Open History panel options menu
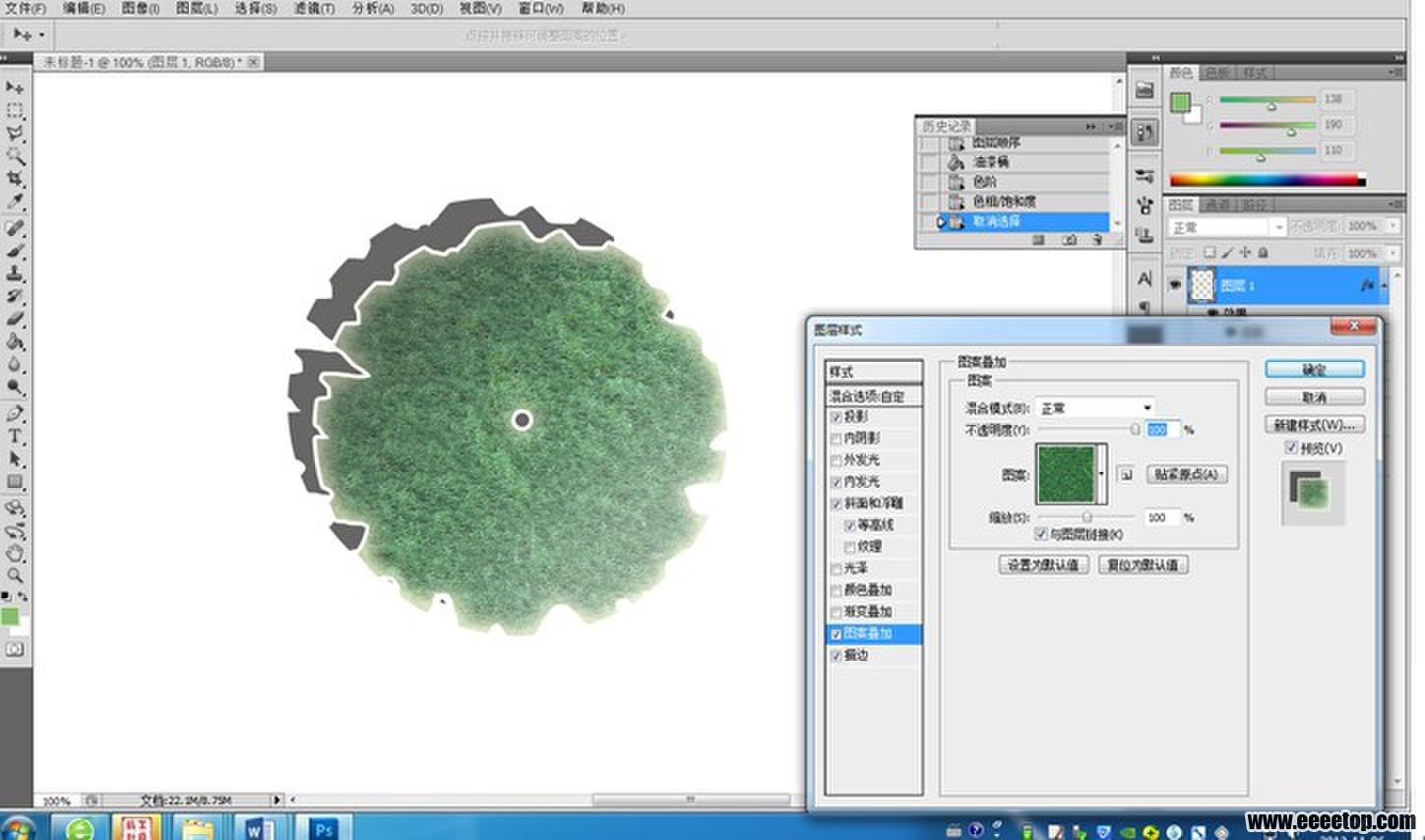Viewport: 1425px width, 840px height. [x=1115, y=126]
